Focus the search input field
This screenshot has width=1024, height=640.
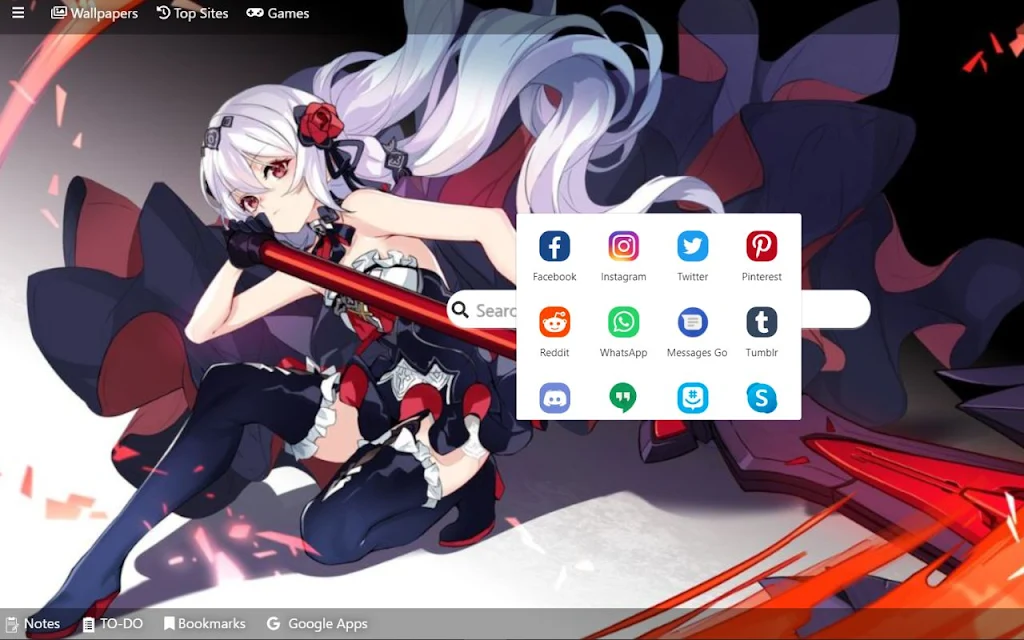coord(658,309)
